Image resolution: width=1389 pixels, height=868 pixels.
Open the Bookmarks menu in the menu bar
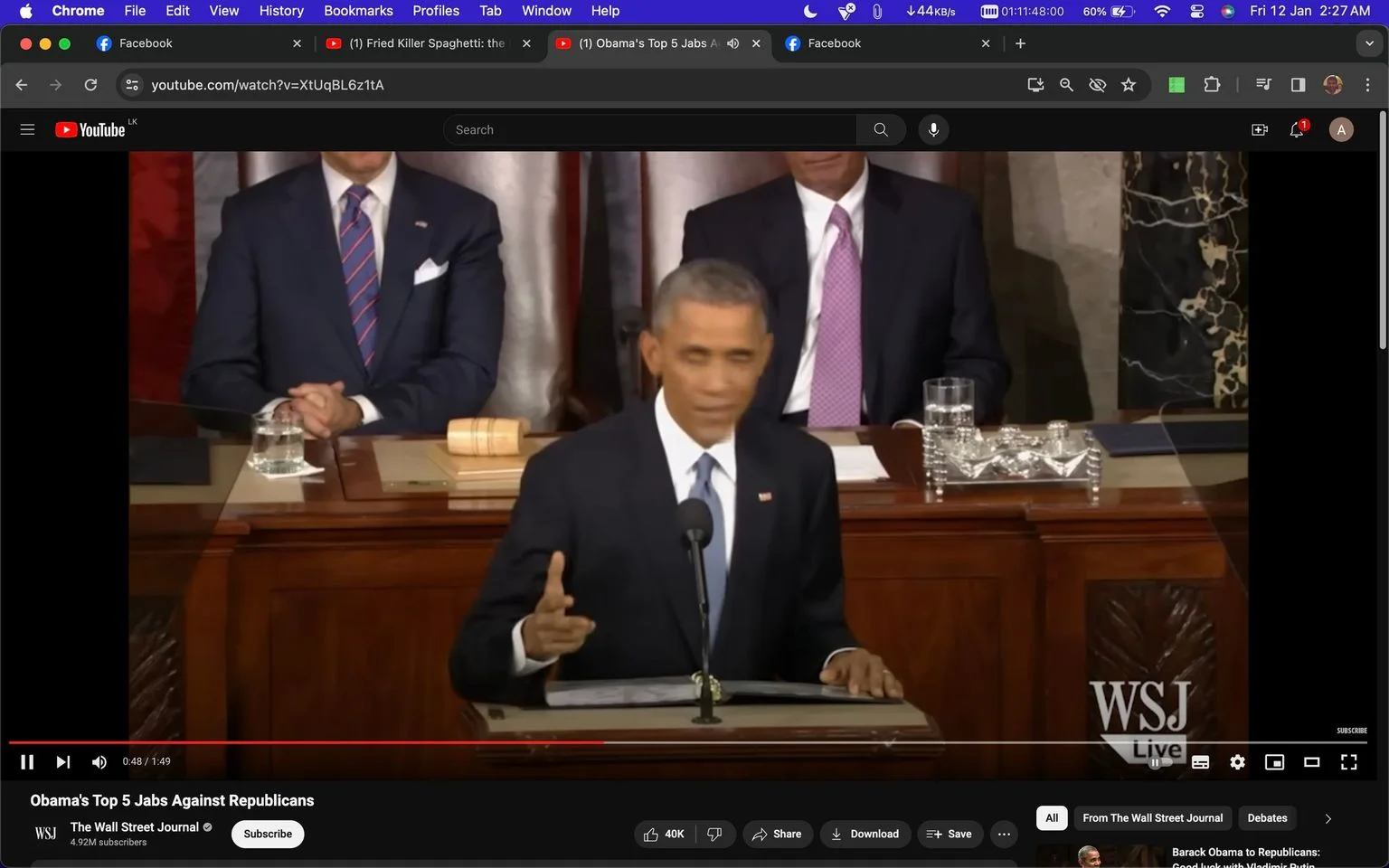click(x=358, y=11)
